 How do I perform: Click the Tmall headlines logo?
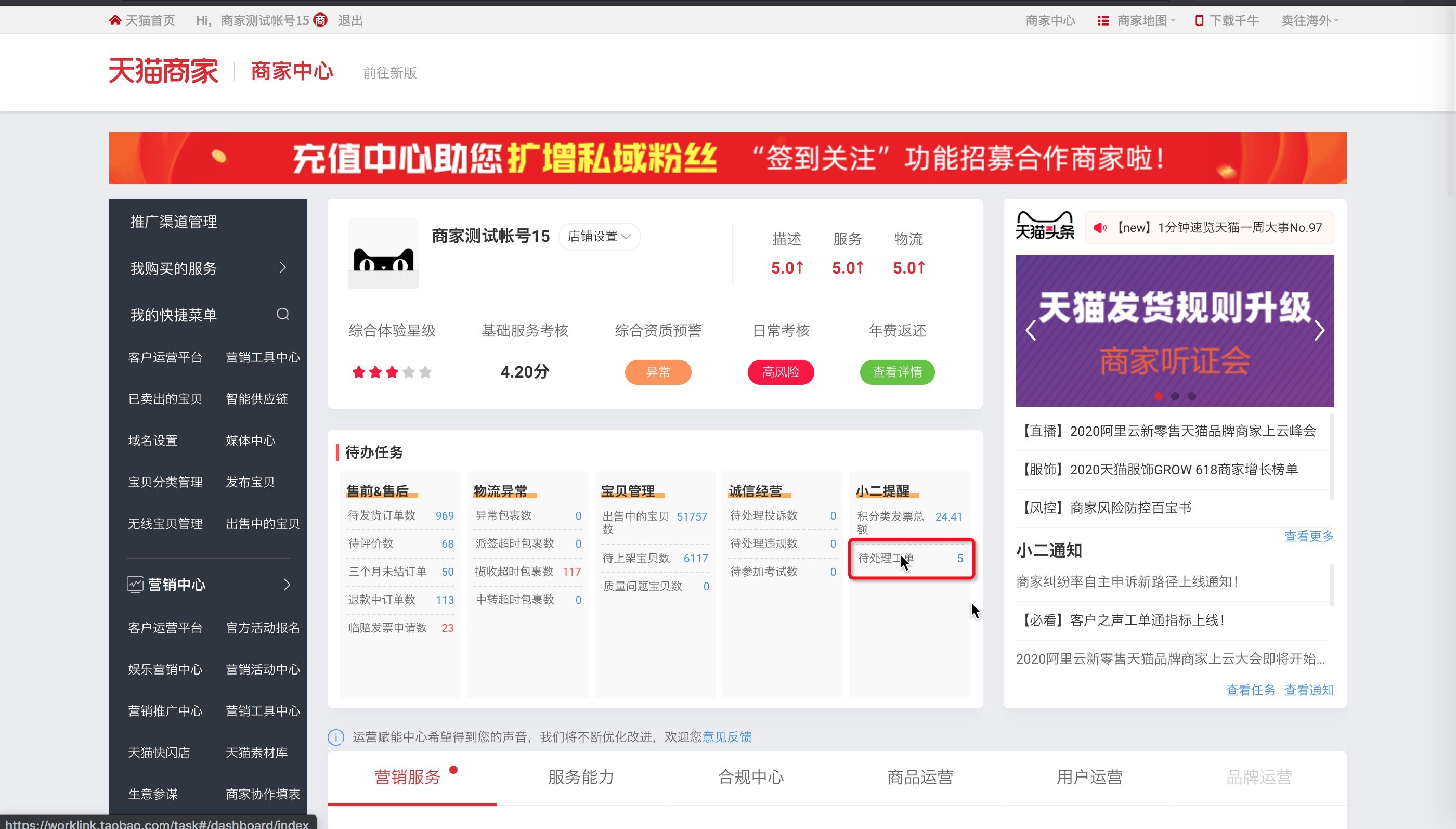coord(1045,226)
